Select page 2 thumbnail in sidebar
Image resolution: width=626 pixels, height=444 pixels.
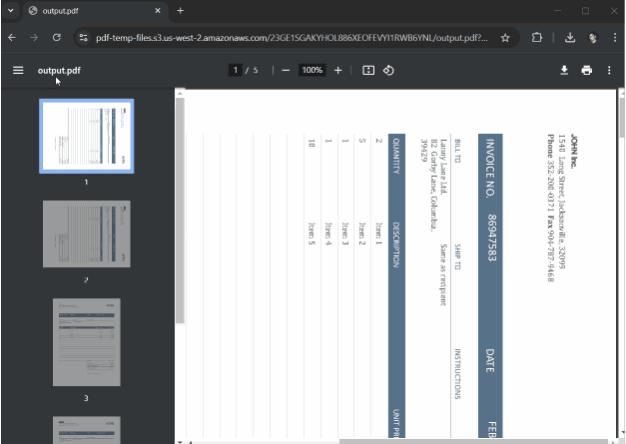(x=86, y=234)
